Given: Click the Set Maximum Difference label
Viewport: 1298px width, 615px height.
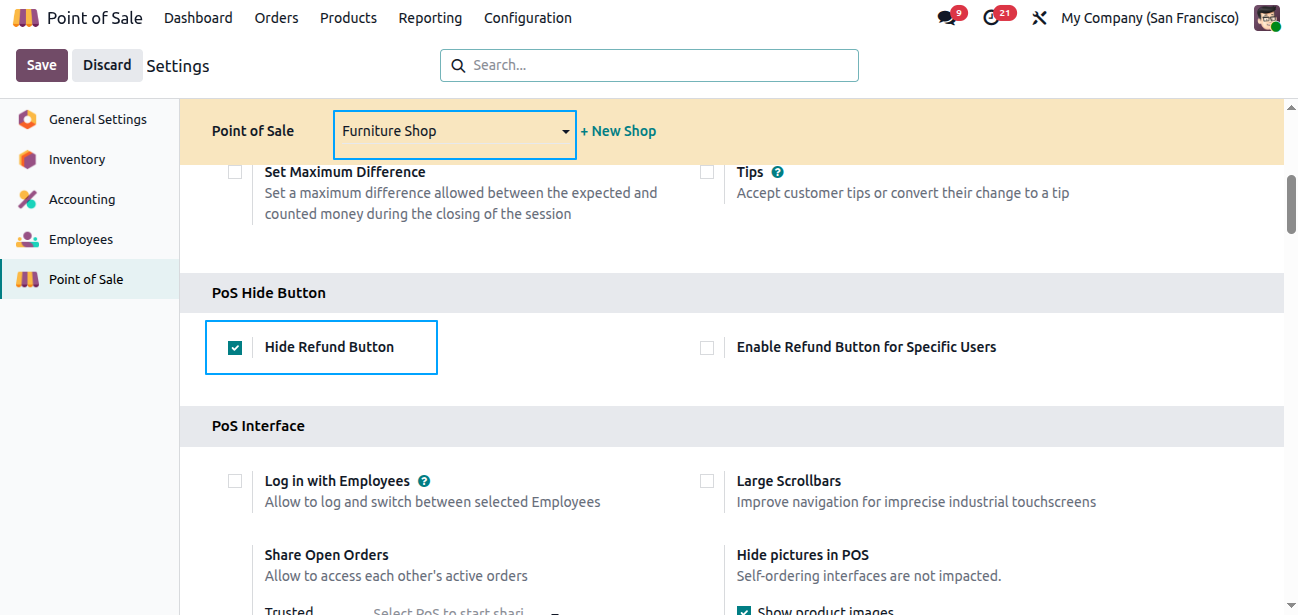Looking at the screenshot, I should point(345,172).
